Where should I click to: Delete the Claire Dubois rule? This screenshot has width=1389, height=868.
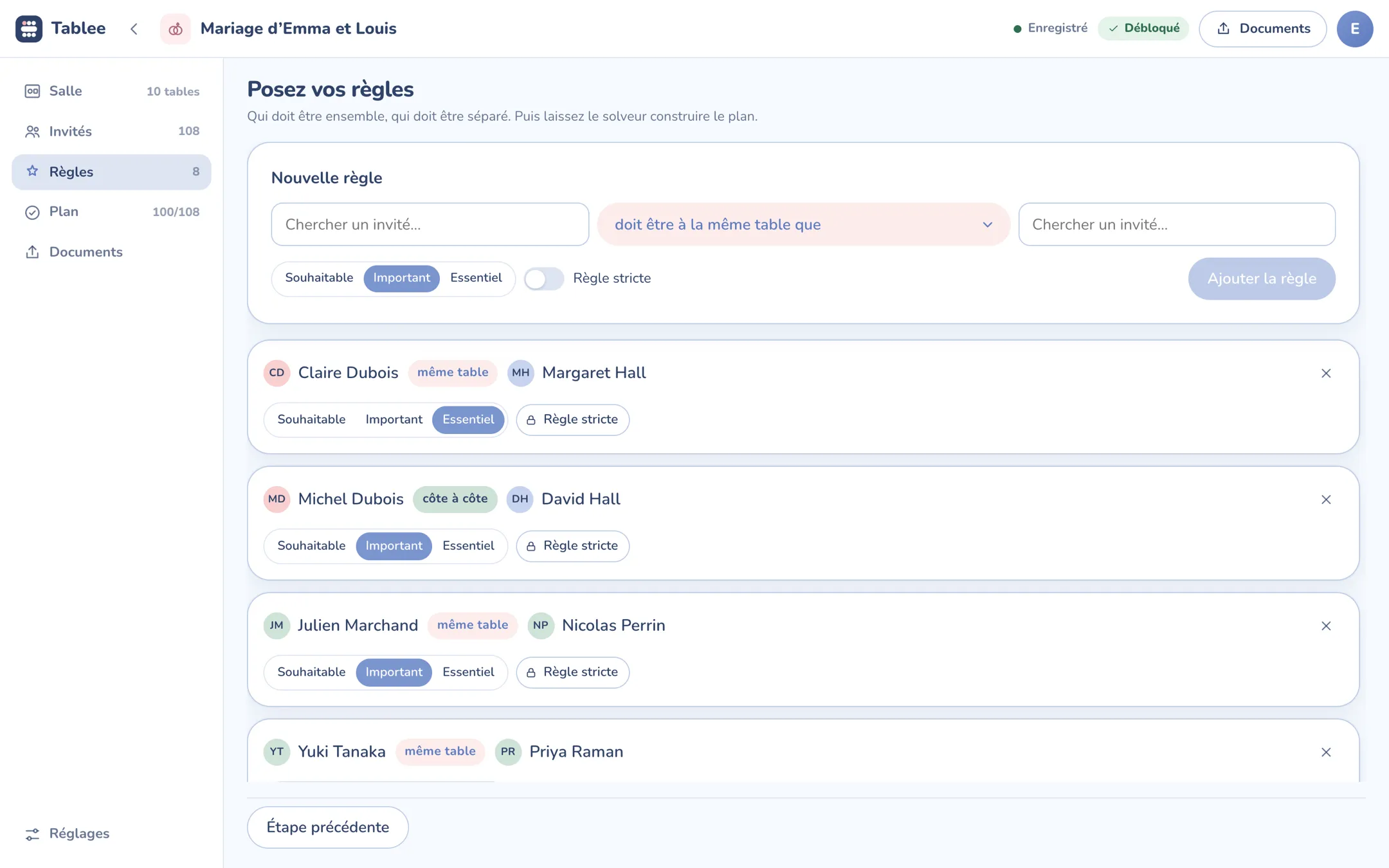tap(1326, 373)
